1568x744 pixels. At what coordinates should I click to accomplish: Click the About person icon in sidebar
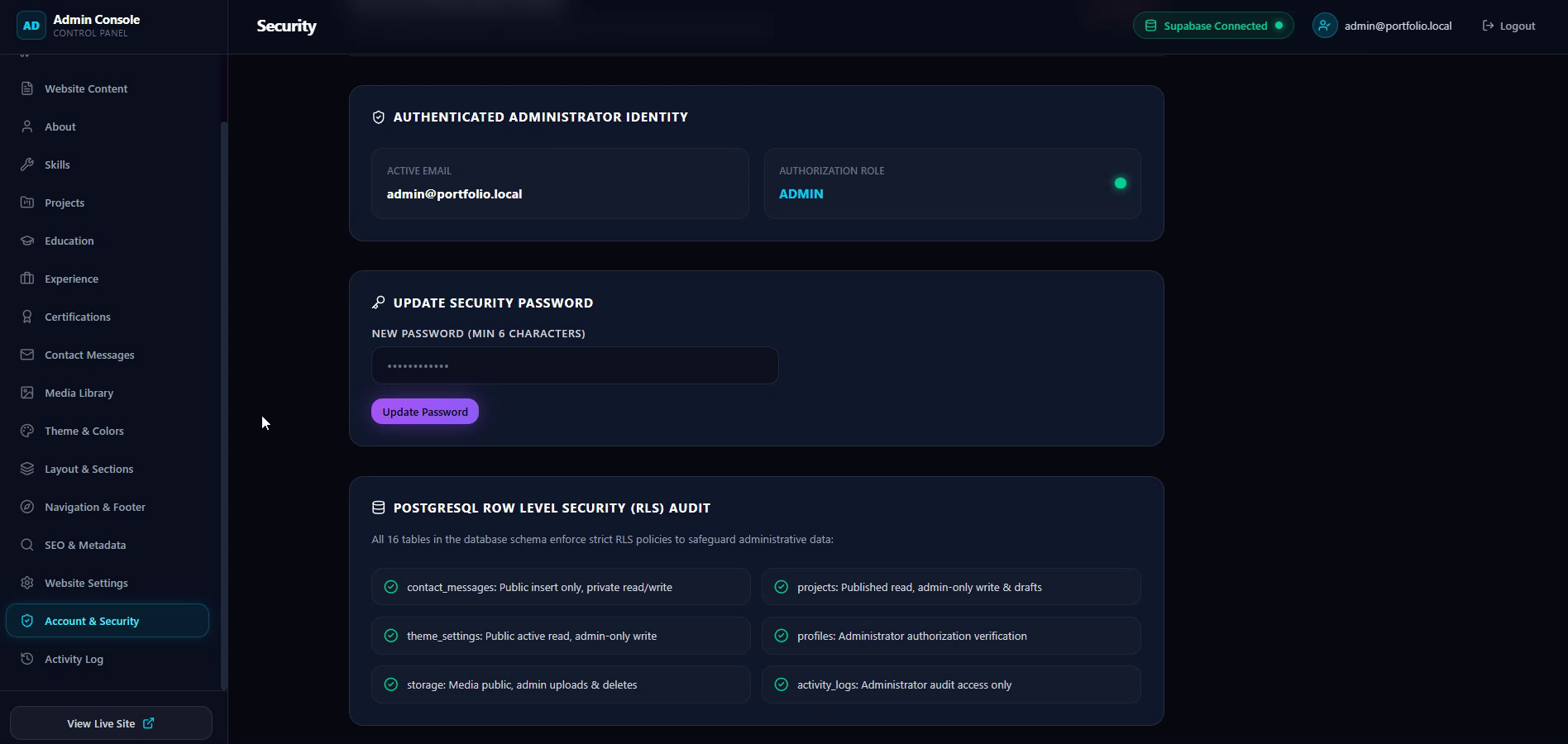(x=27, y=126)
